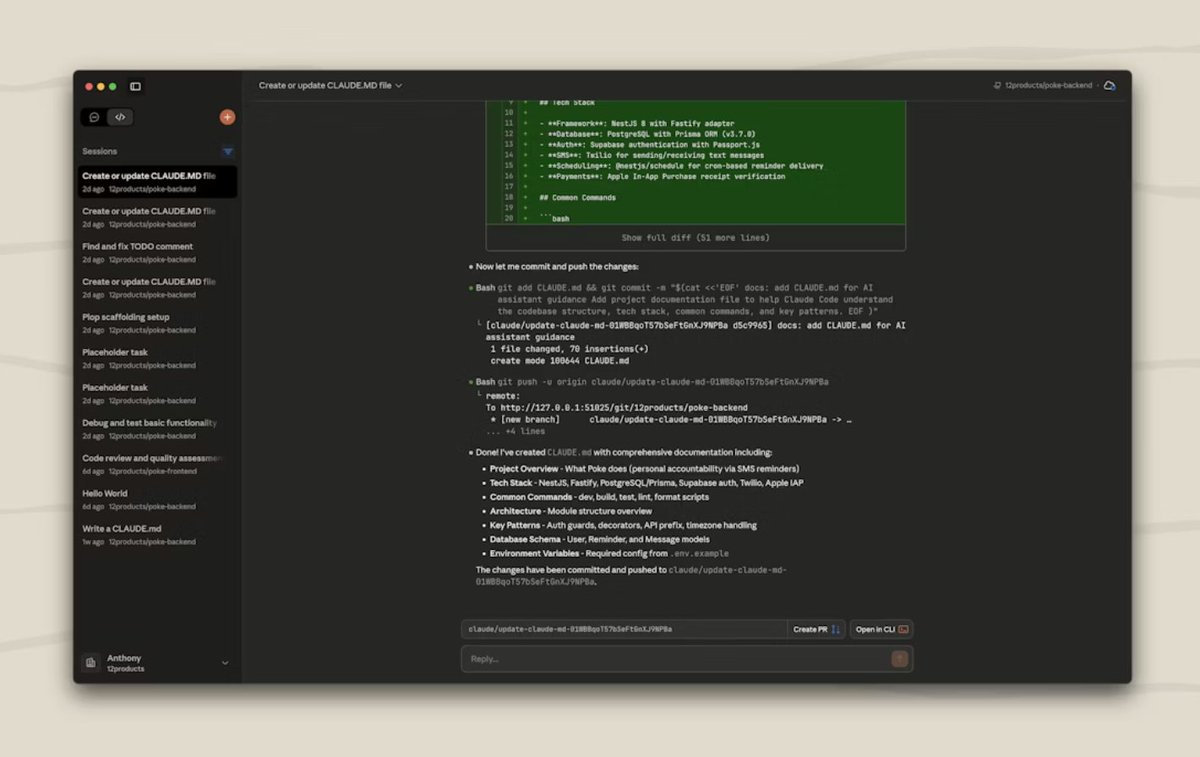Screen dimensions: 1200x757
Task: Click the Key Patterns bullet
Action: [x=623, y=525]
